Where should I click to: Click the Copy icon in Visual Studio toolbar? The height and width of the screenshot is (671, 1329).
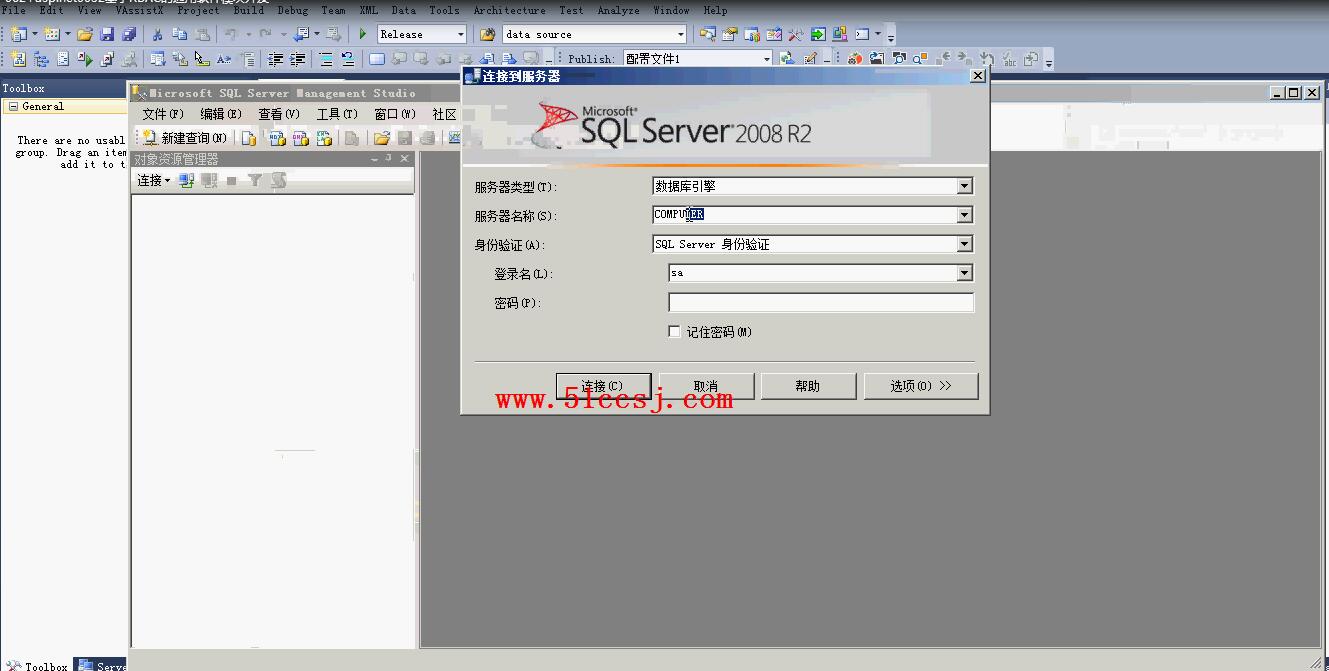tap(180, 34)
